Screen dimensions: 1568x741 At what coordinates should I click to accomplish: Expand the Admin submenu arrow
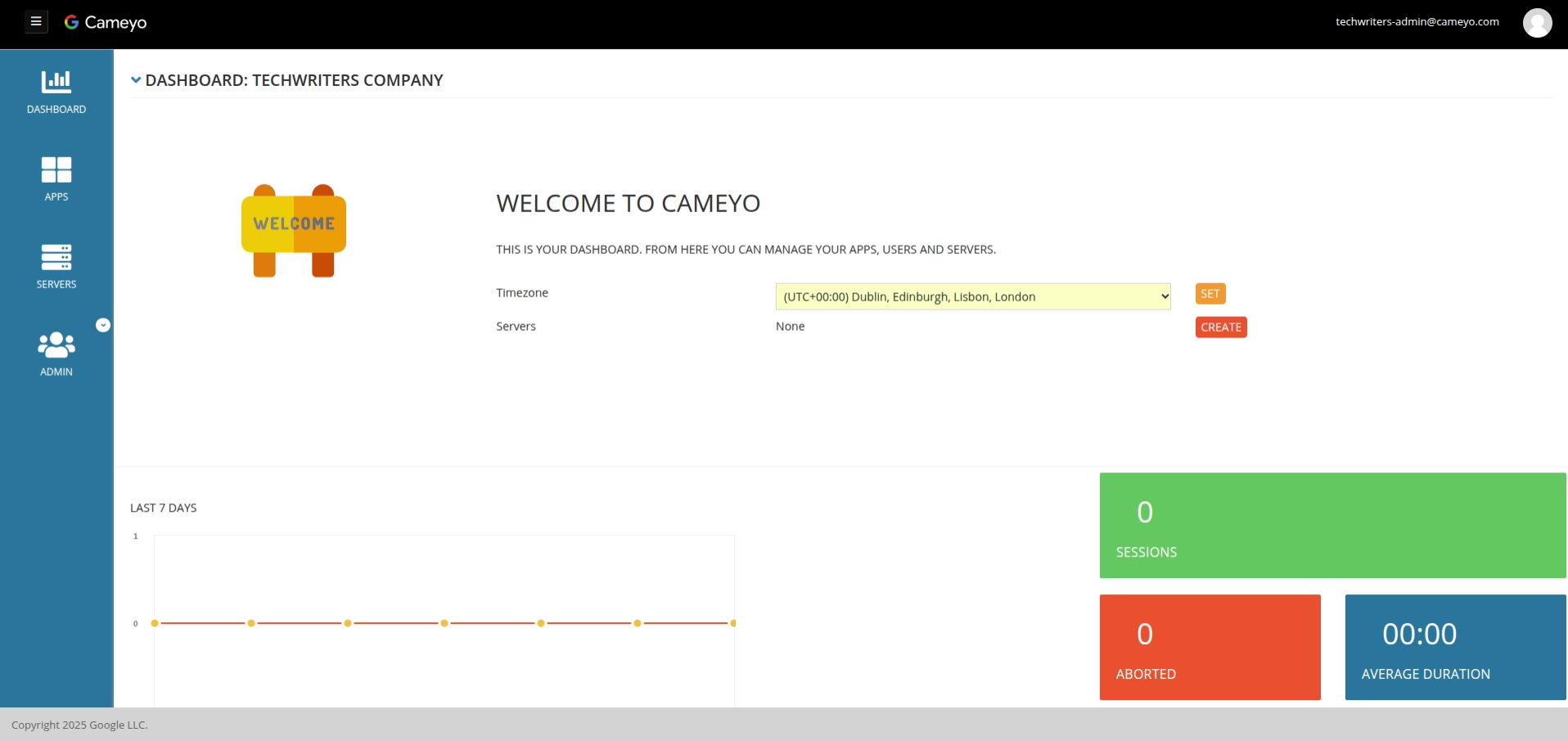coord(103,325)
